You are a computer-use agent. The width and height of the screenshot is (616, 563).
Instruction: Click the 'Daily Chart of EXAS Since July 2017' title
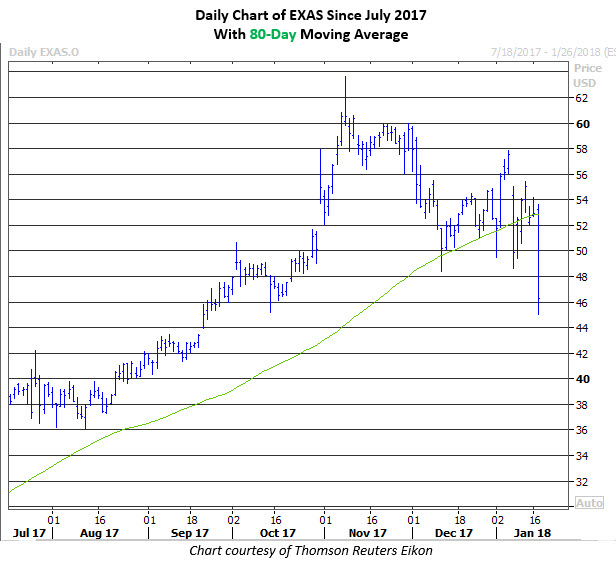311,15
